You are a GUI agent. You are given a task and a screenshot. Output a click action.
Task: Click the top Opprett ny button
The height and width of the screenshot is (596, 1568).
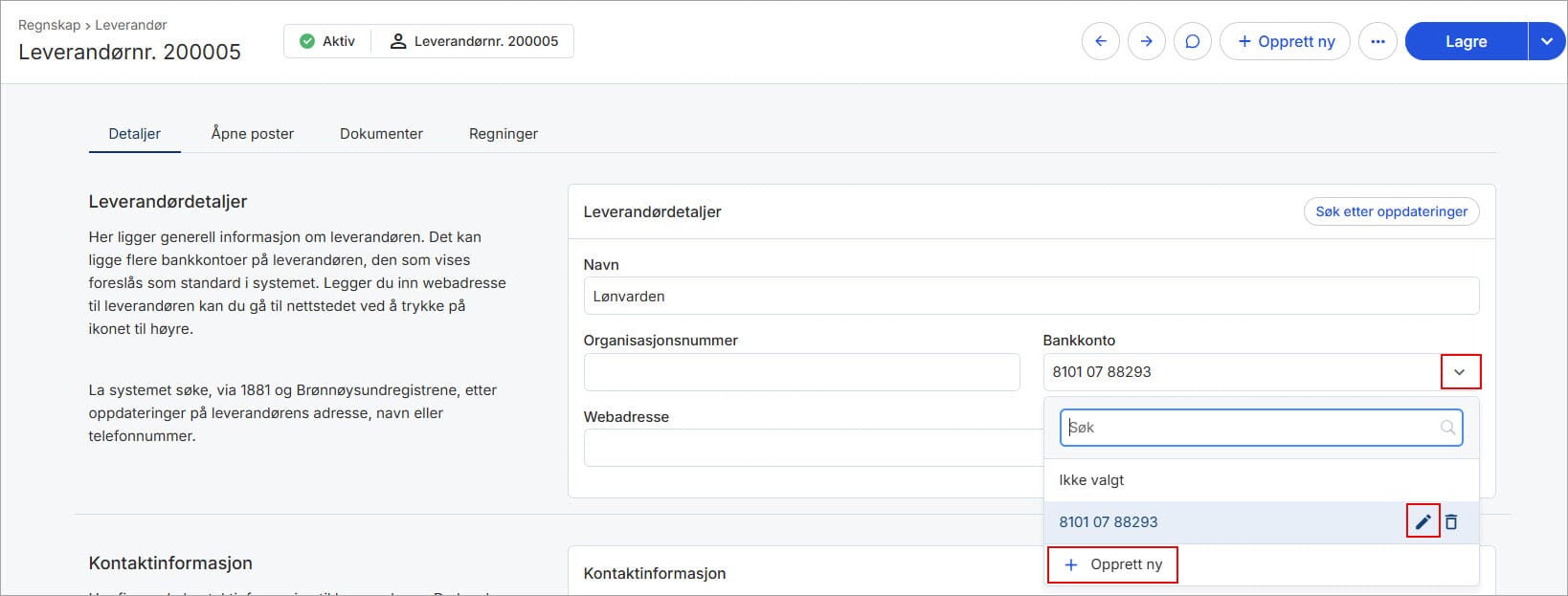coord(1285,41)
